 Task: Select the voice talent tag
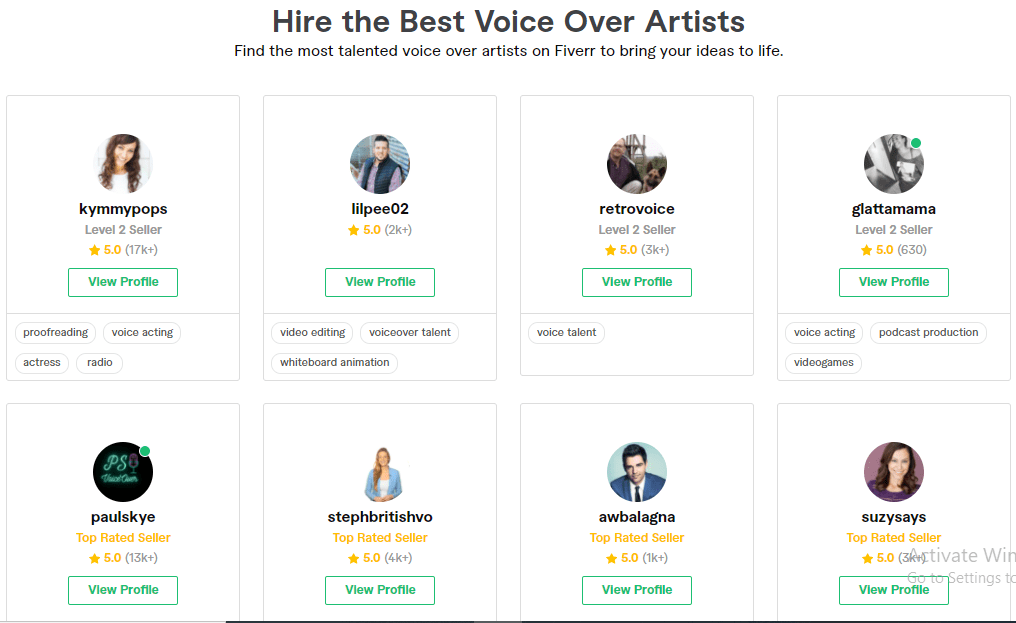566,333
